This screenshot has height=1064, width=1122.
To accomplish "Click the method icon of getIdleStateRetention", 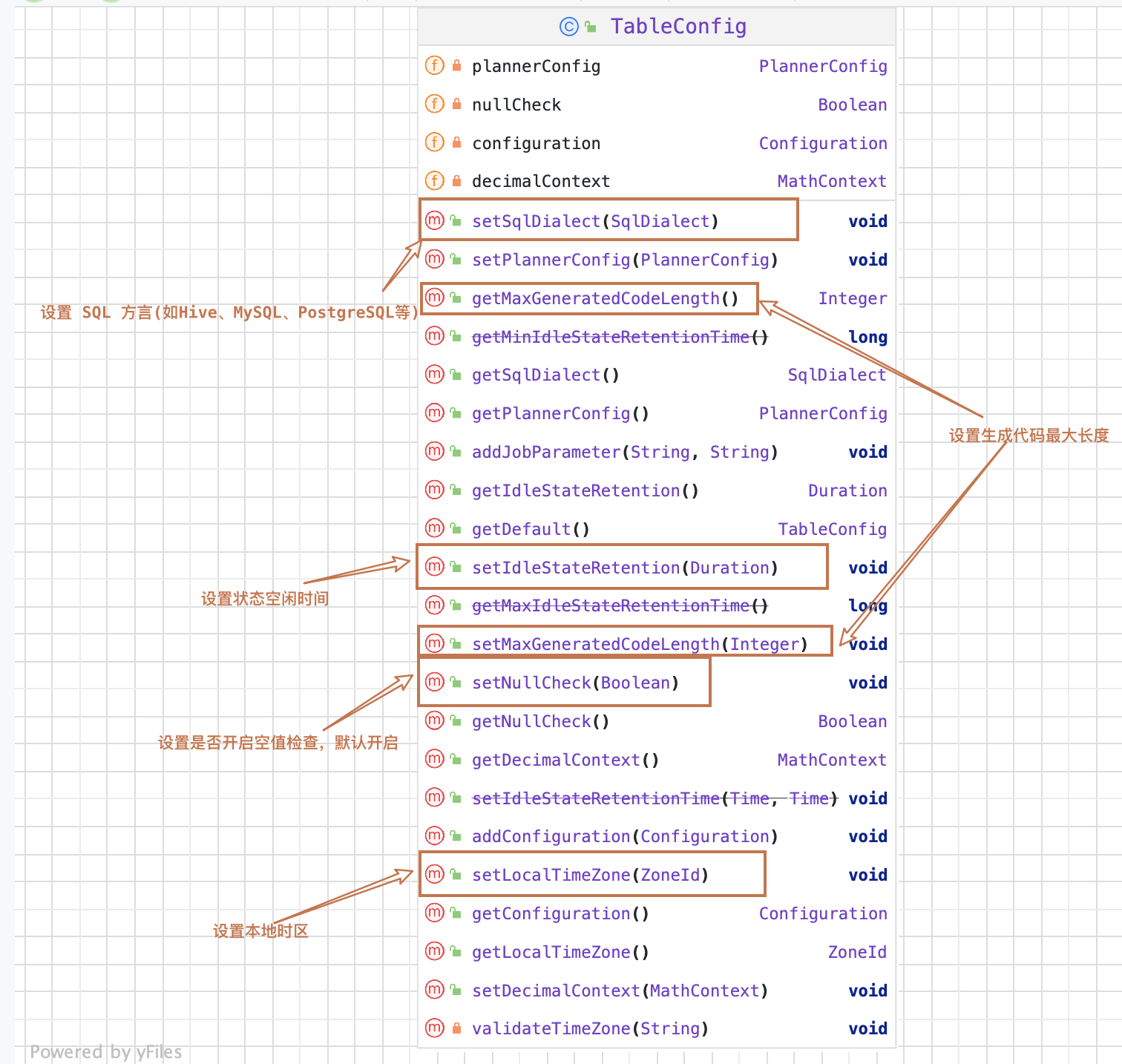I will pyautogui.click(x=435, y=490).
